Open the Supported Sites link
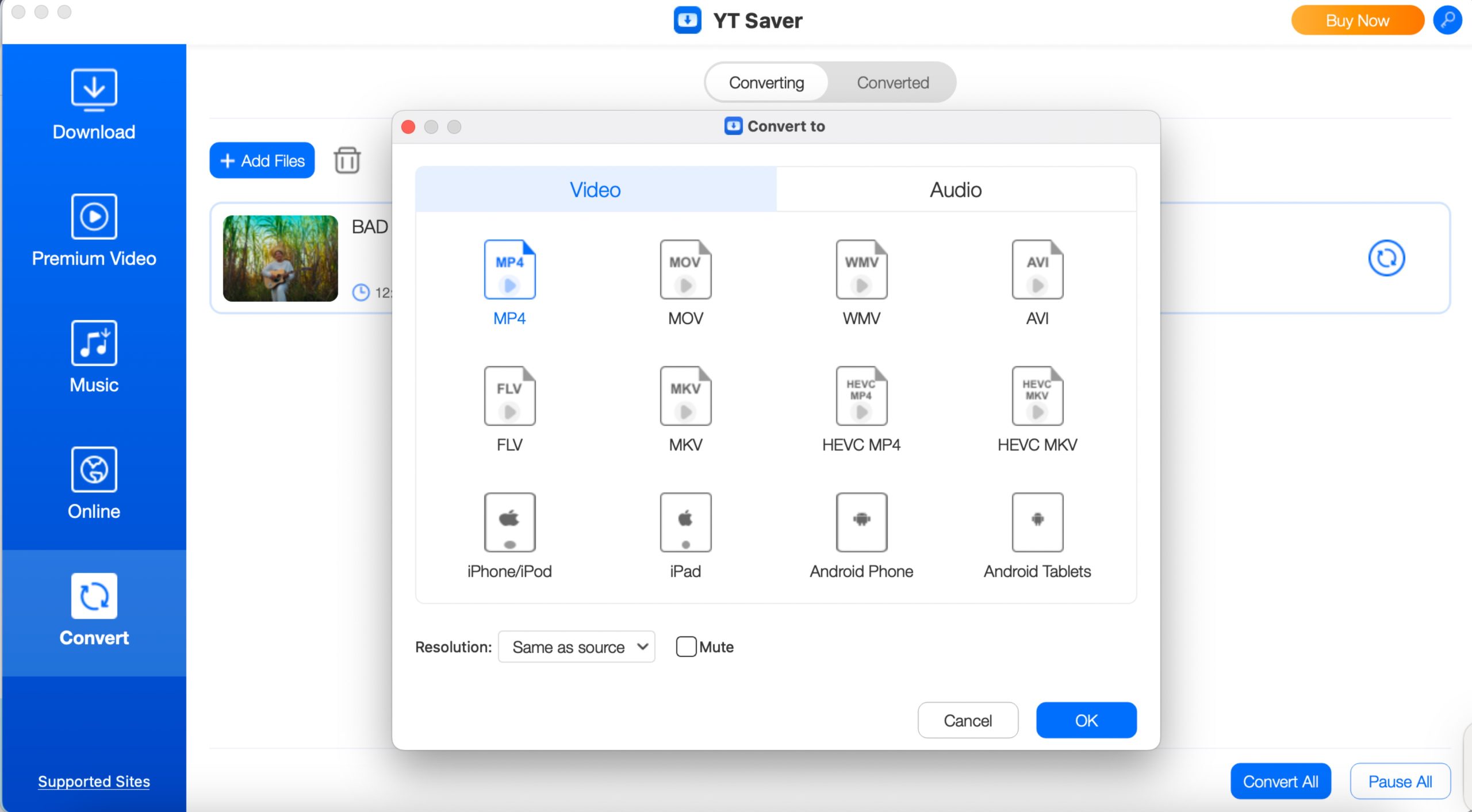 pos(94,782)
